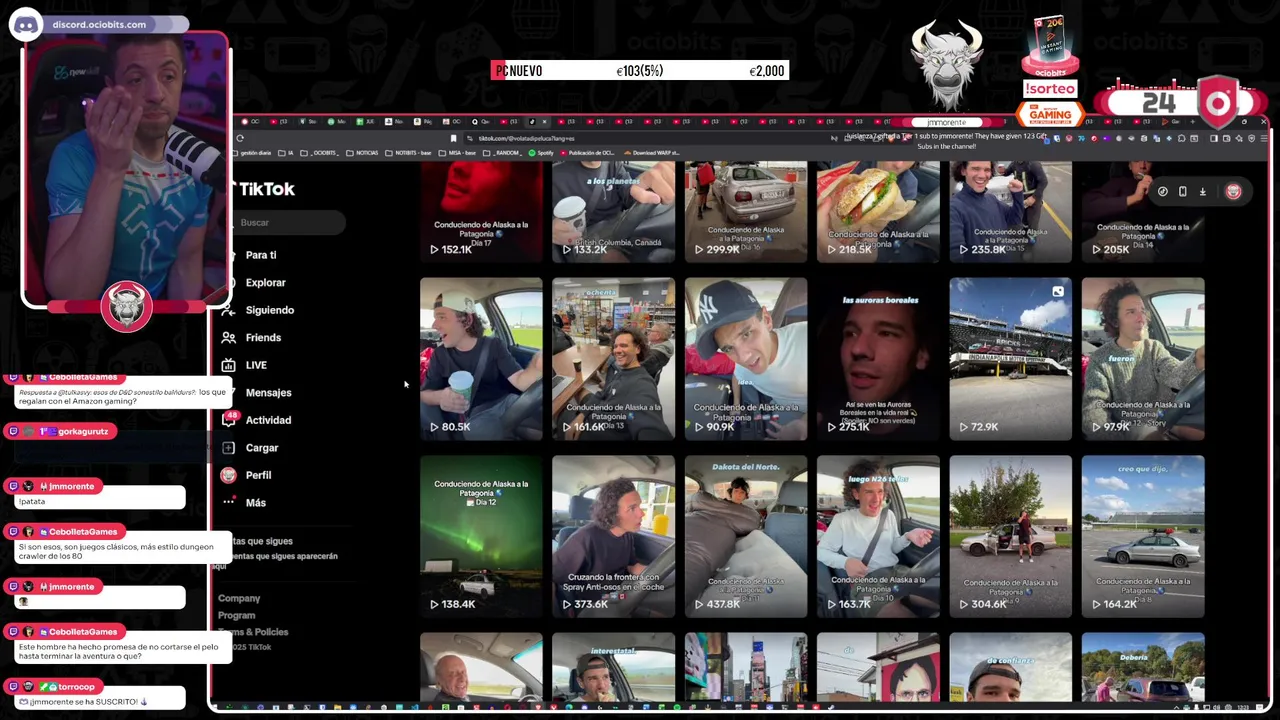Open the Perfil avatar in sidebar
The width and height of the screenshot is (1280, 720).
click(x=229, y=475)
